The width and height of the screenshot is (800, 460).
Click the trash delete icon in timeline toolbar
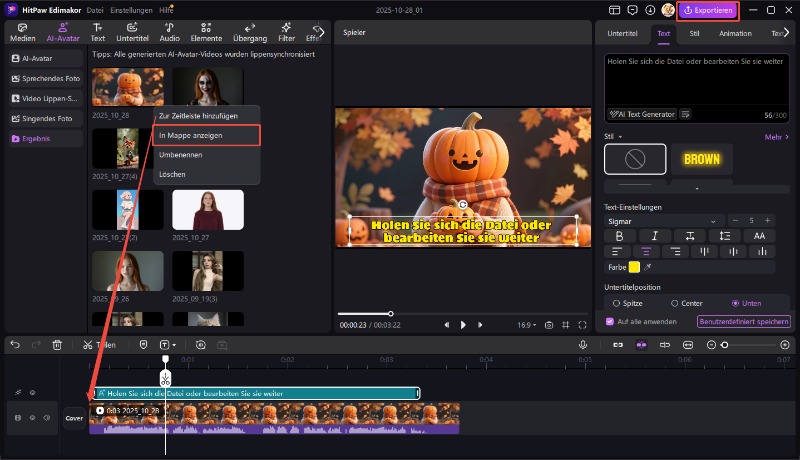(x=57, y=345)
